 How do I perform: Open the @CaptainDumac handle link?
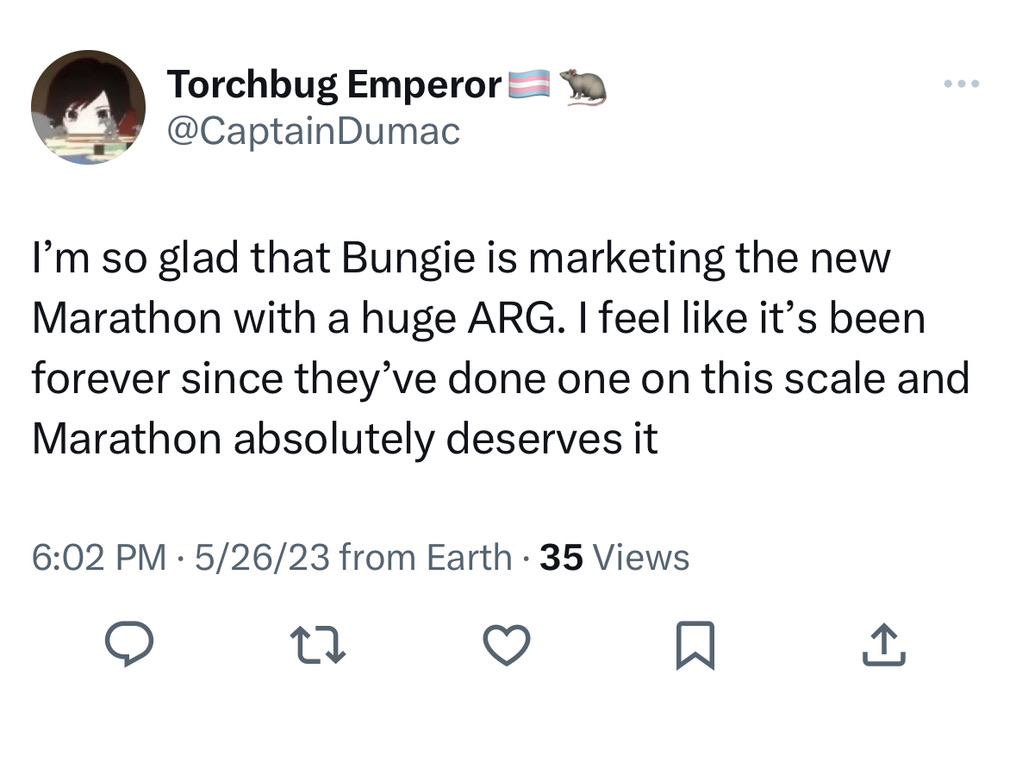click(313, 131)
